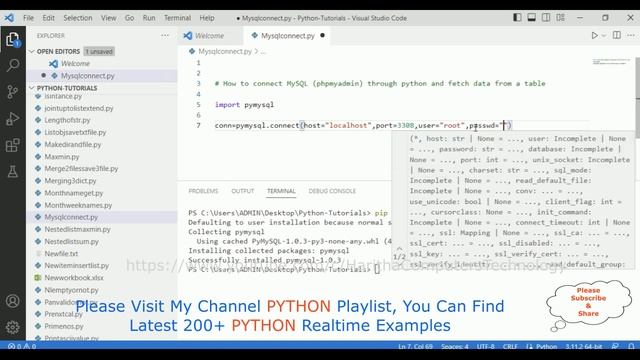This screenshot has height=360, width=640.
Task: Change line endings via CRLF status item
Action: click(510, 347)
